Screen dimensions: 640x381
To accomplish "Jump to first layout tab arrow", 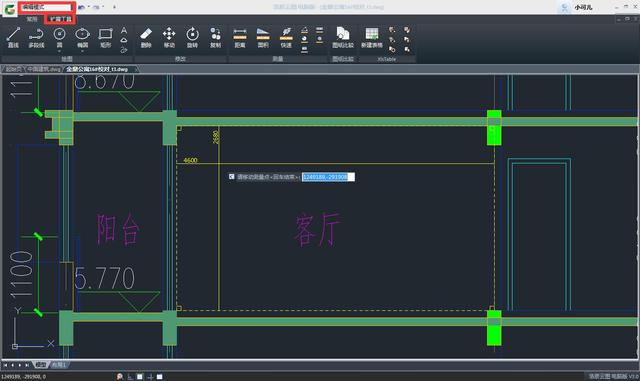I will (x=5, y=365).
